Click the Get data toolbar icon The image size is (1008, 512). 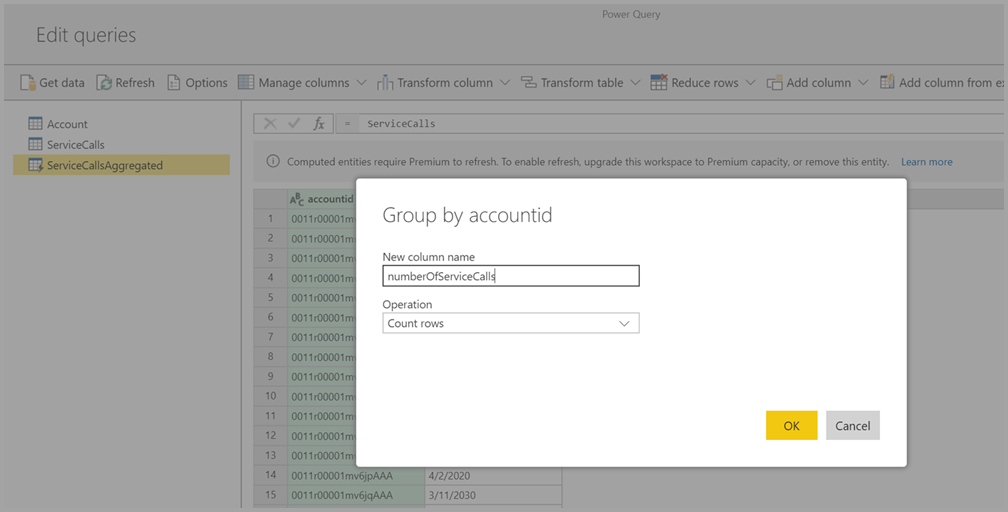point(28,83)
